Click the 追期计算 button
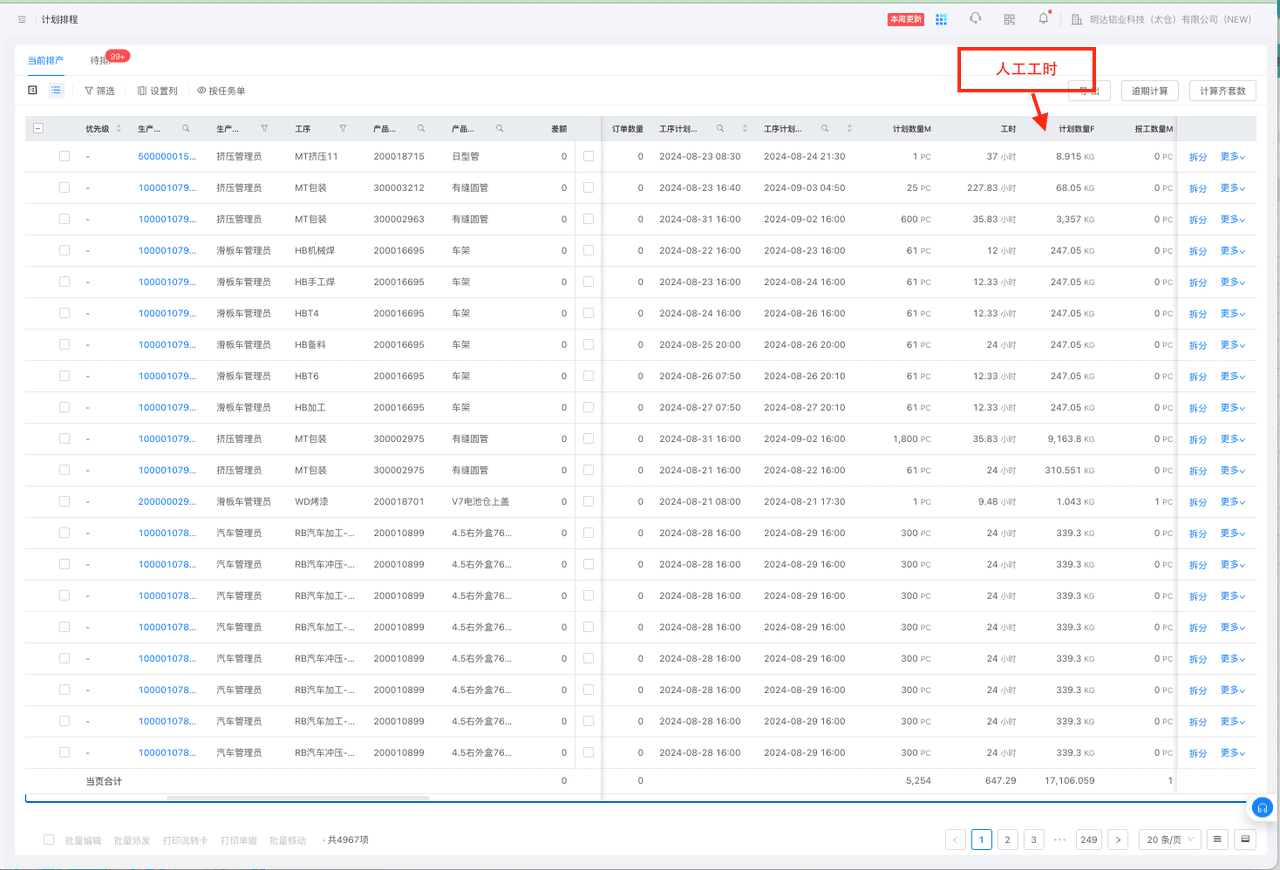Viewport: 1280px width, 870px height. (1150, 91)
